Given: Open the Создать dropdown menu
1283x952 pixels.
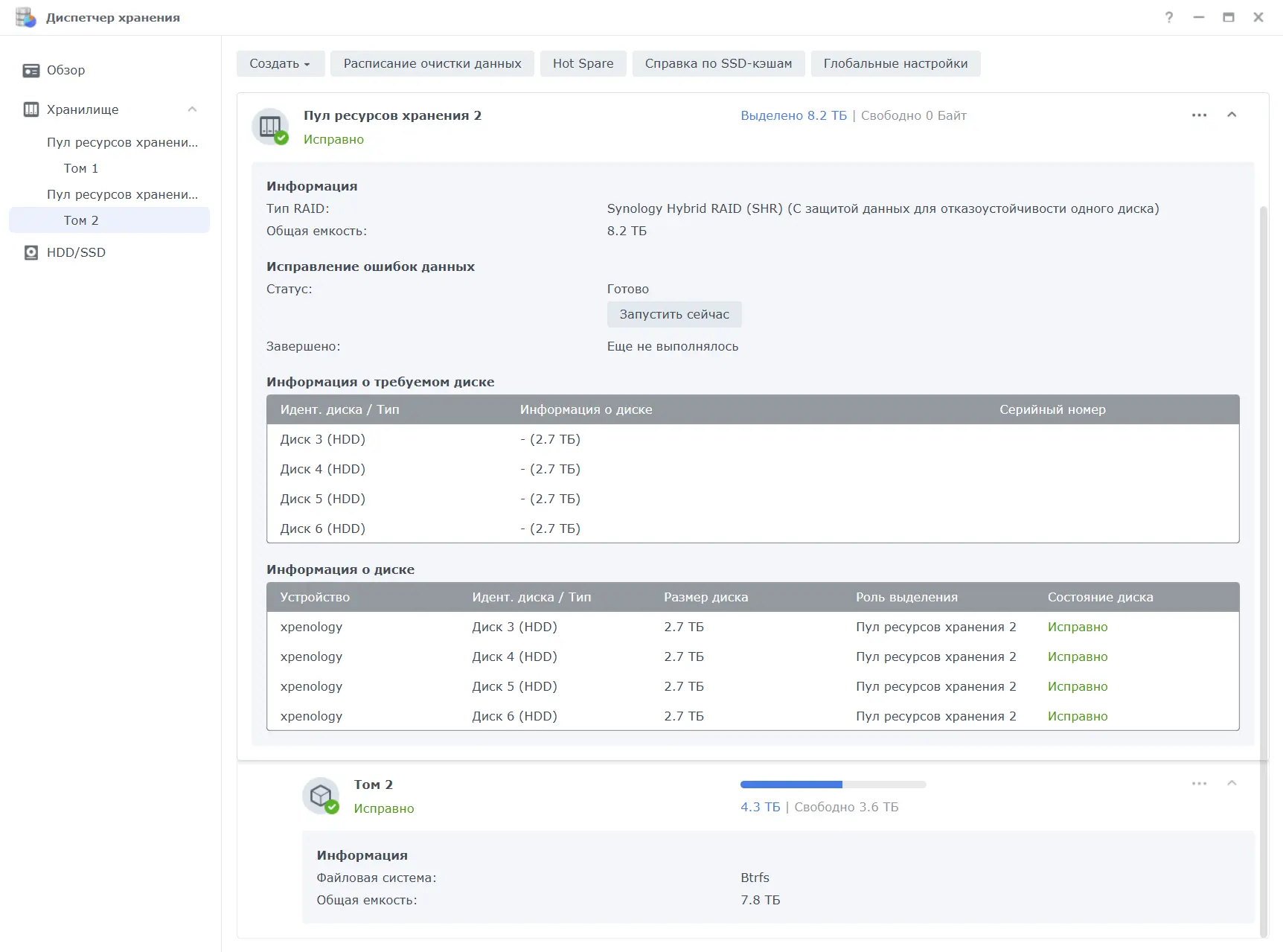Looking at the screenshot, I should (x=281, y=63).
